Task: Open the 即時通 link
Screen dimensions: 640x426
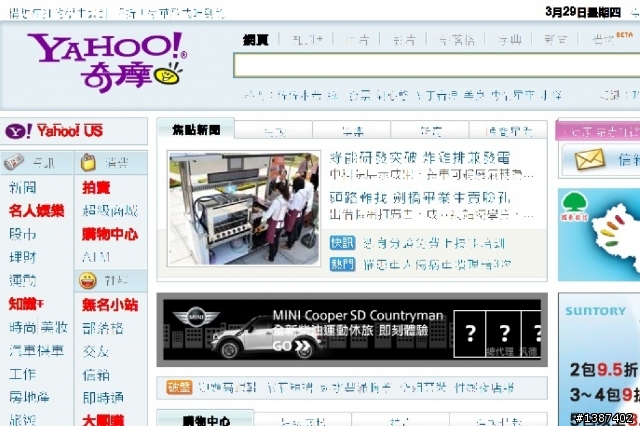Action: (x=103, y=397)
